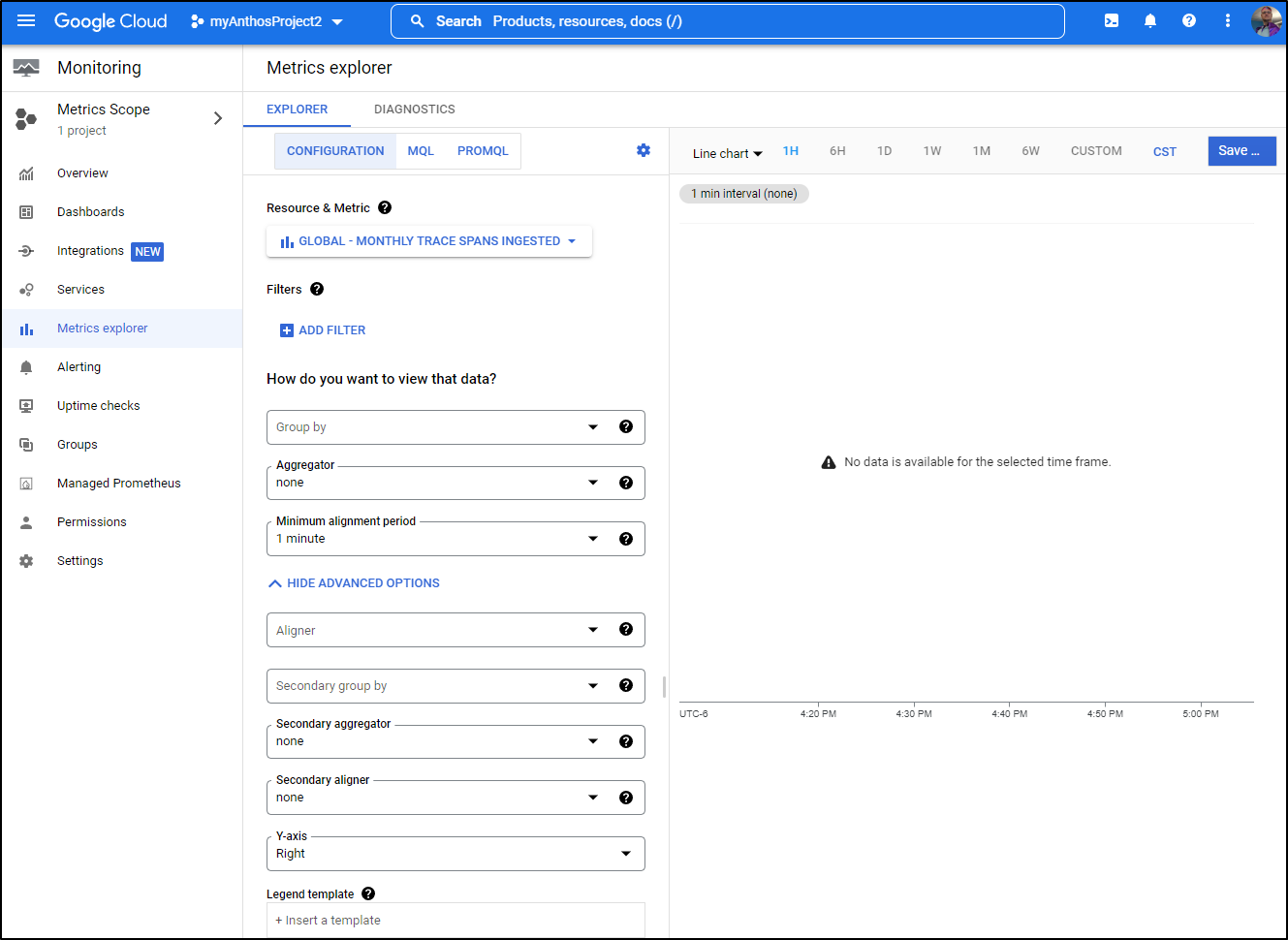
Task: Open the hamburger navigation menu
Action: click(x=26, y=20)
